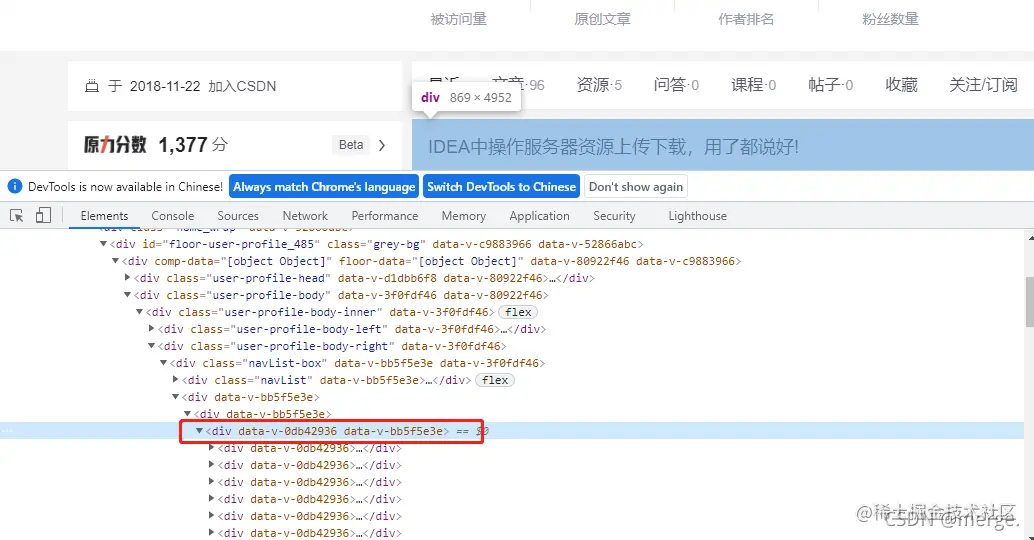Collapse the navList-box div node

tap(164, 363)
